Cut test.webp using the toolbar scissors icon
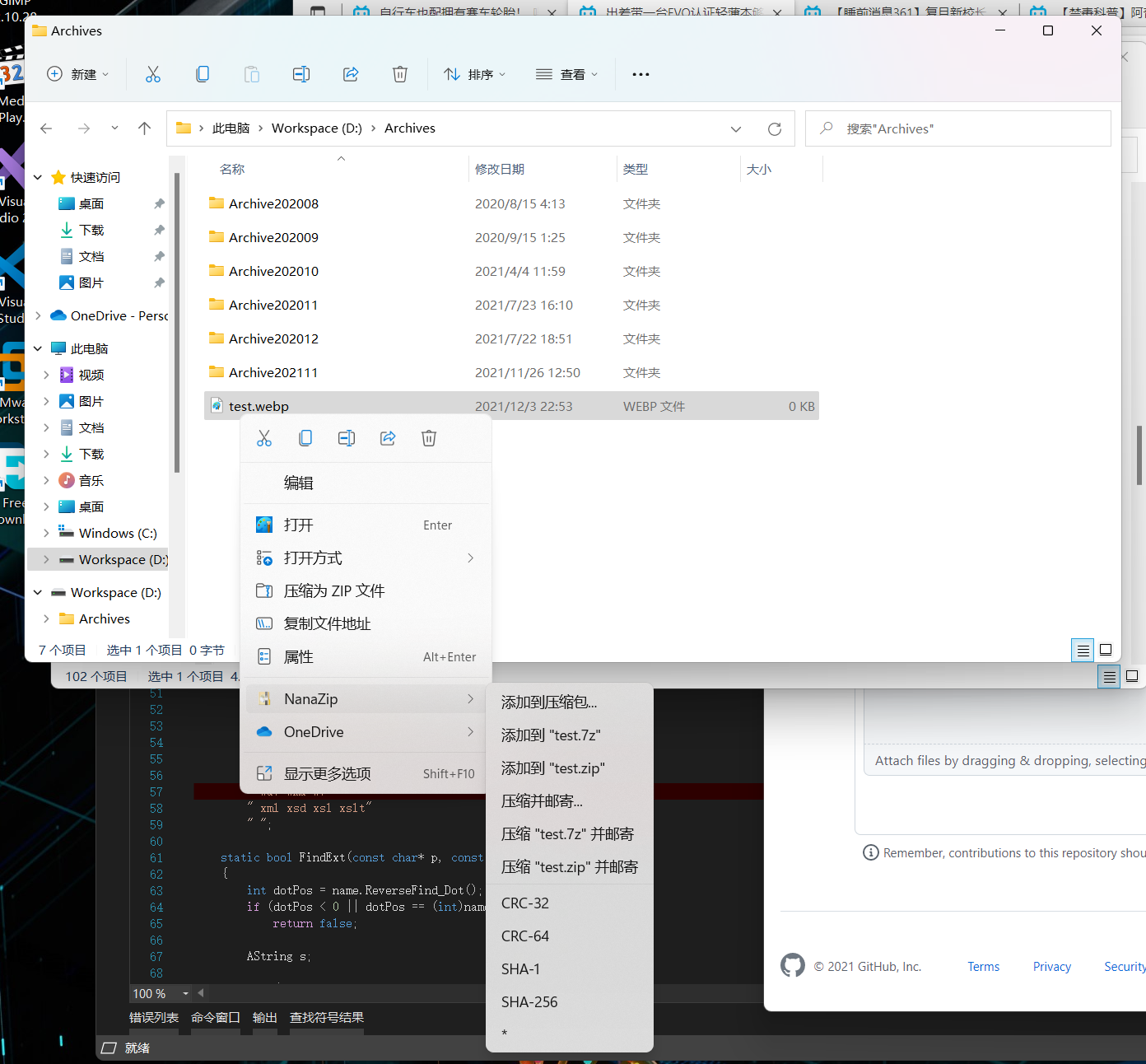 pos(153,74)
